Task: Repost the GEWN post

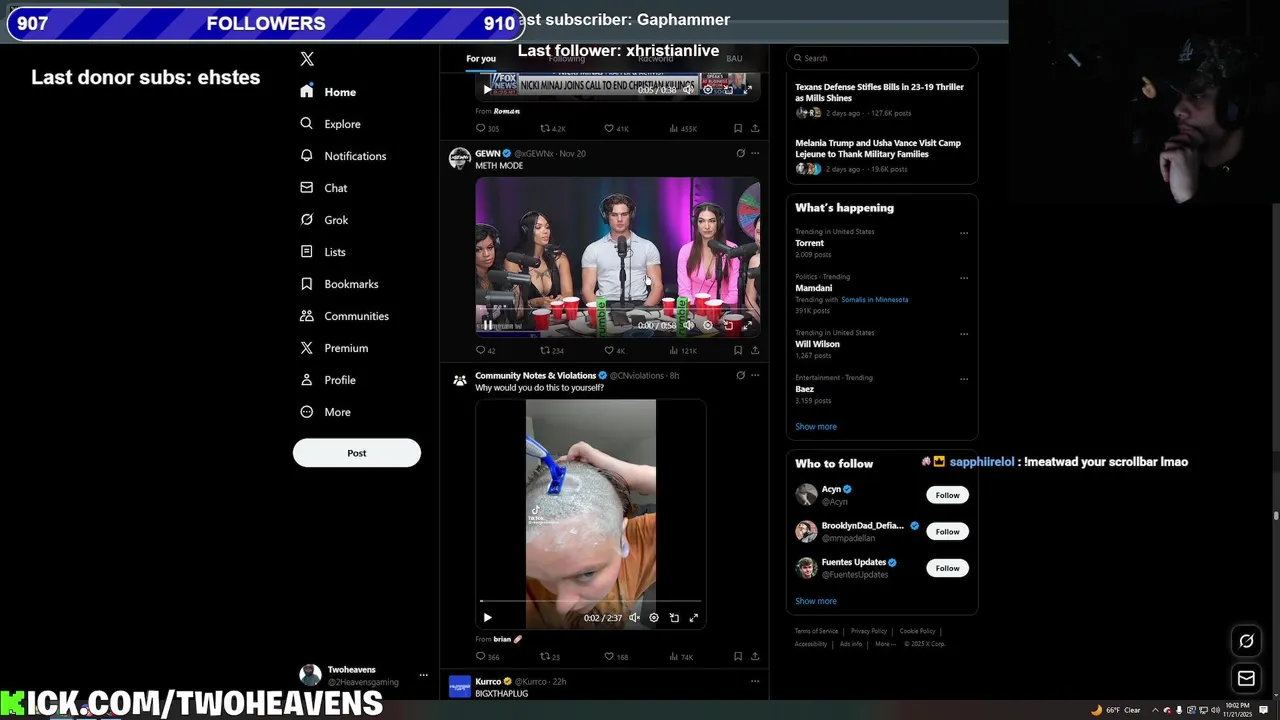Action: tap(552, 350)
